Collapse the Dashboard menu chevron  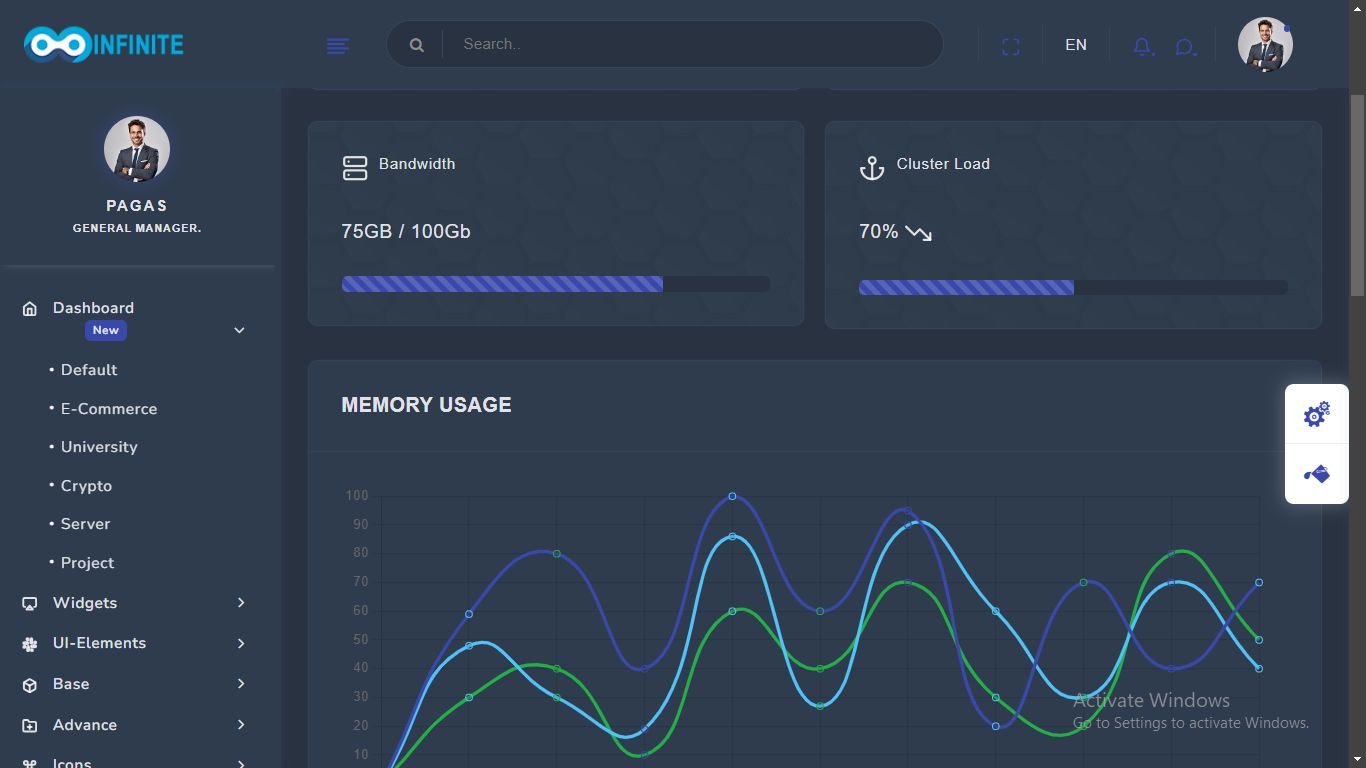point(239,330)
